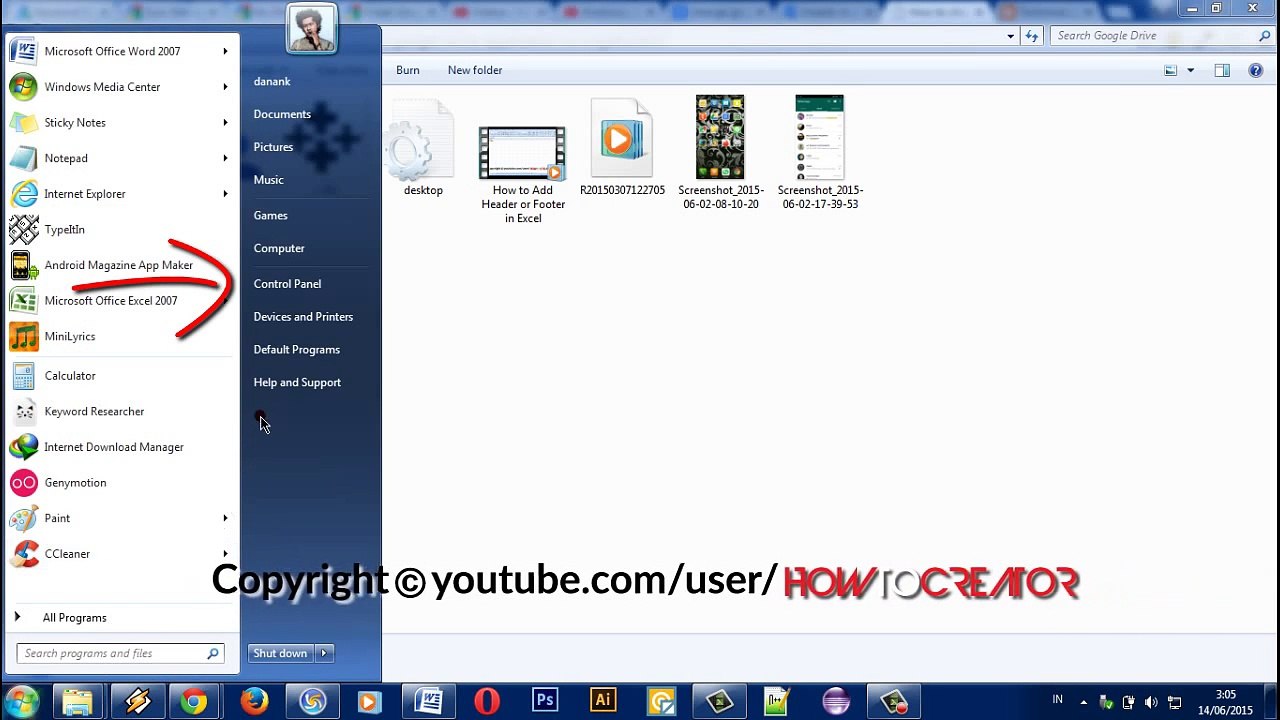Open Sticky Notes program
The image size is (1280, 720).
point(75,123)
